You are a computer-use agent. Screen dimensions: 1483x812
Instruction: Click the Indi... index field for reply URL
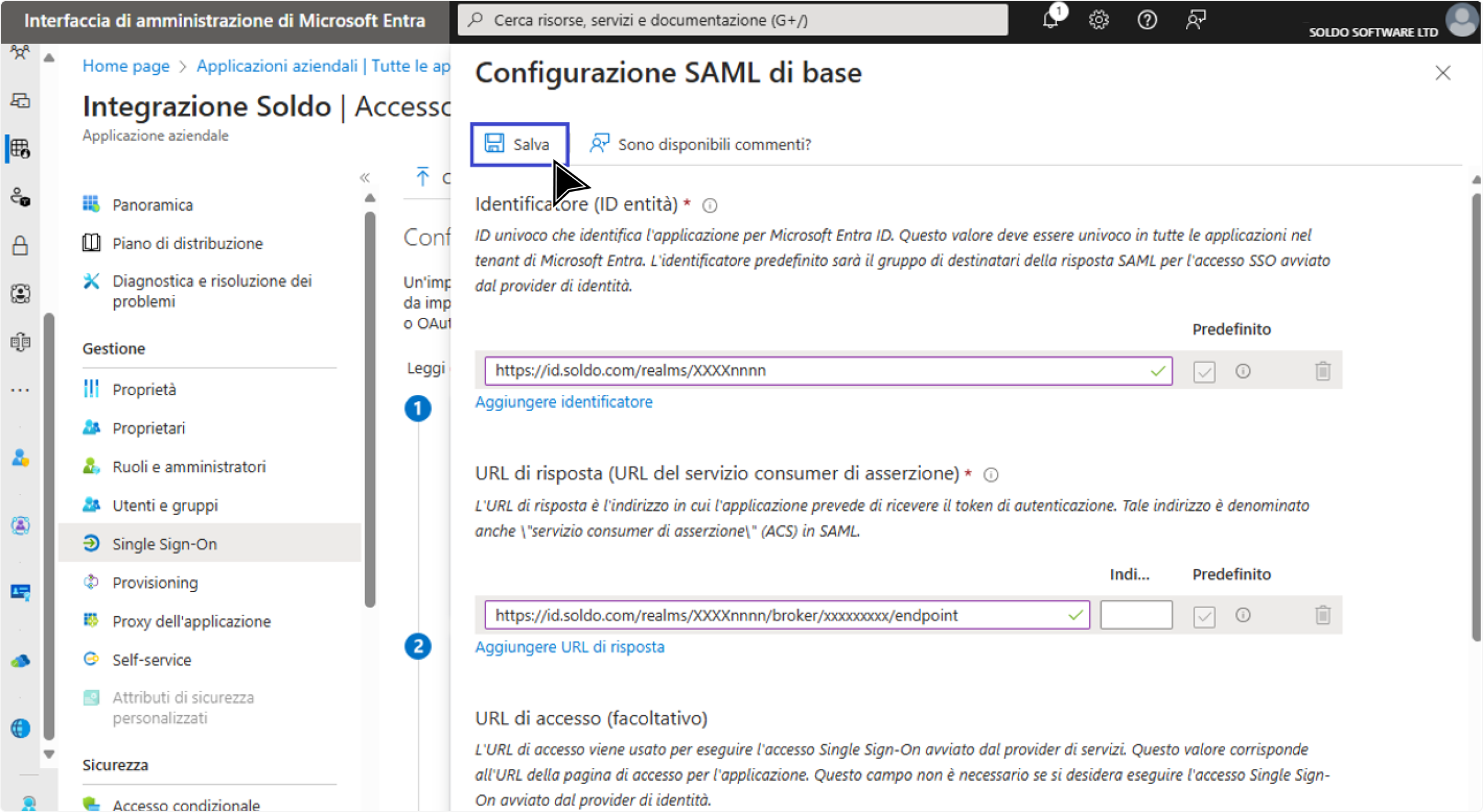point(1136,615)
